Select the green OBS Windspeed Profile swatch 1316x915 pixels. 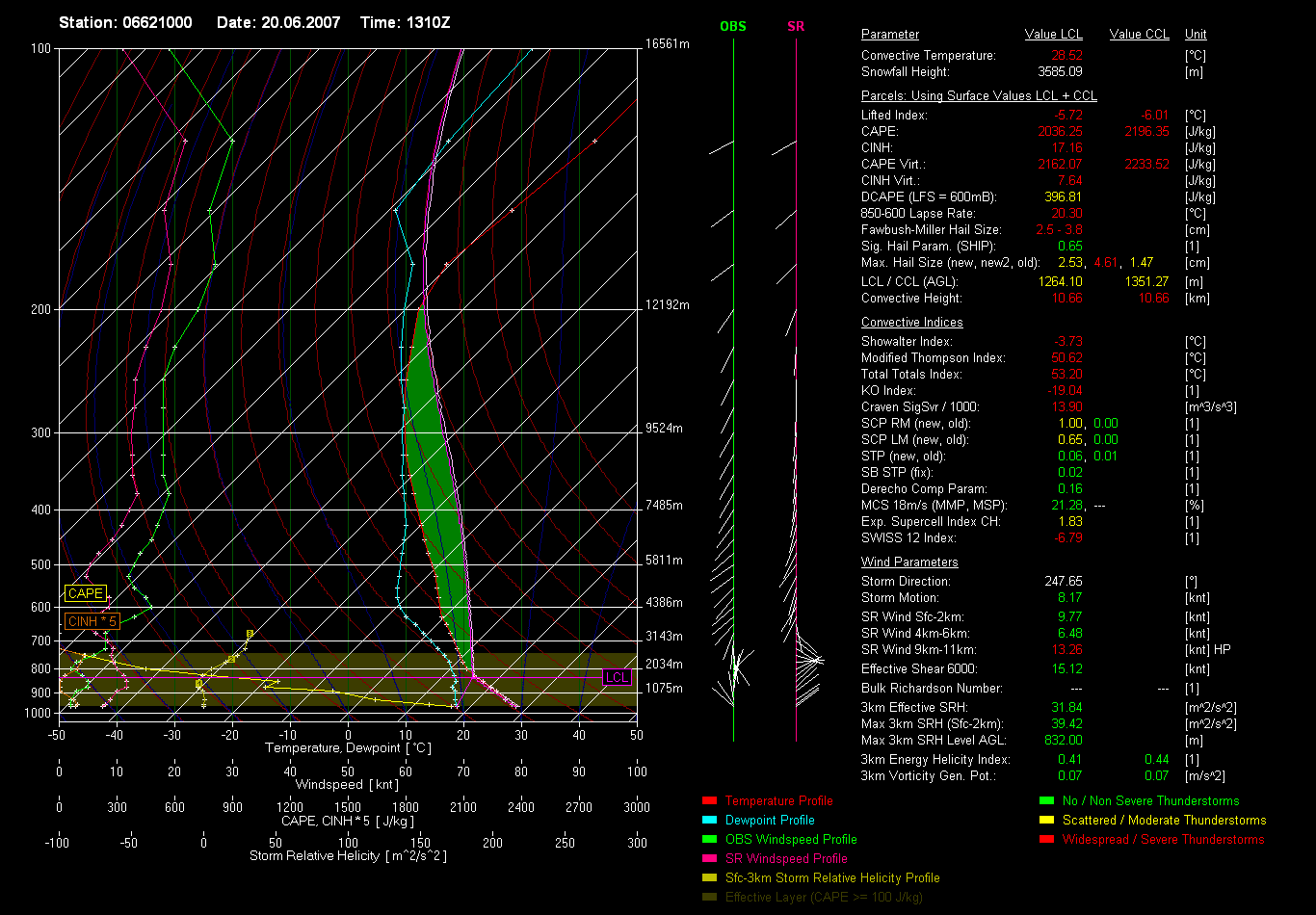pyautogui.click(x=709, y=839)
